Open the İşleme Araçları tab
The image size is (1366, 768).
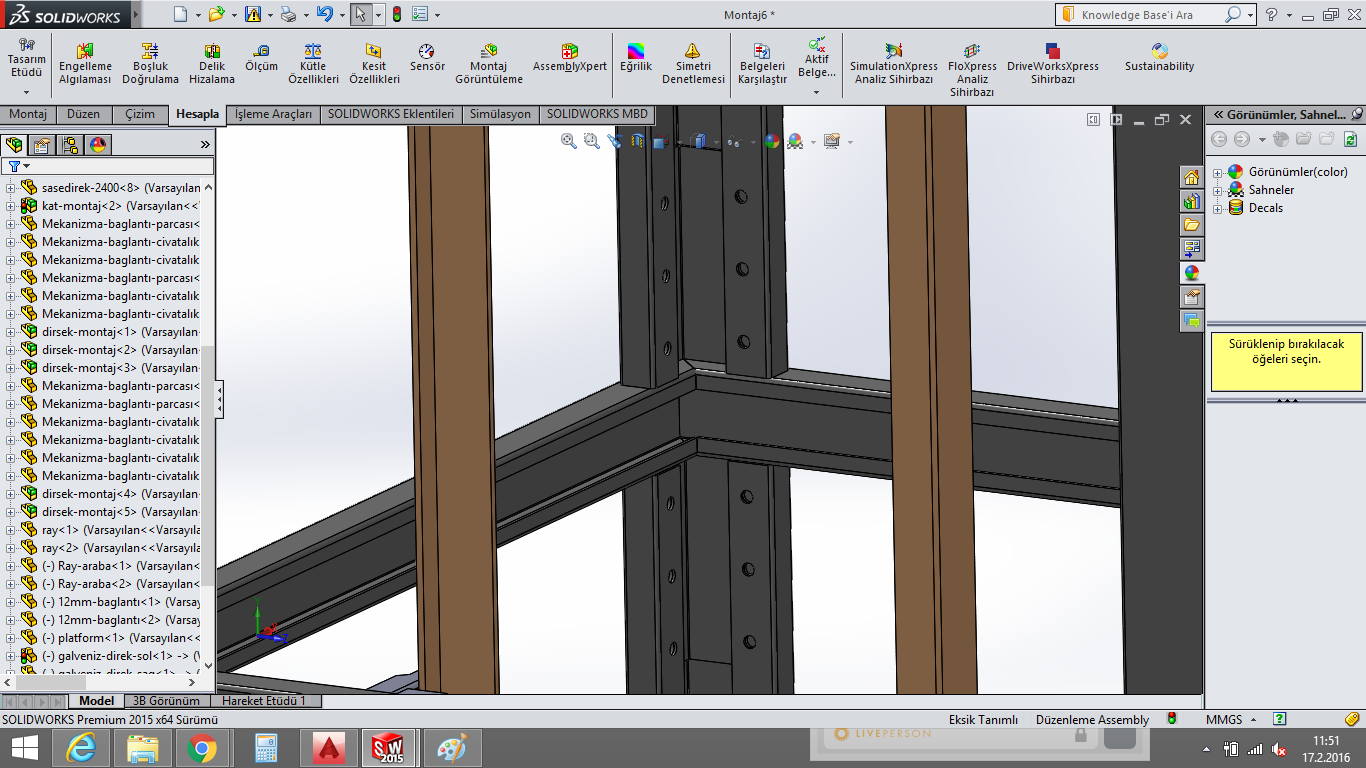tap(273, 114)
